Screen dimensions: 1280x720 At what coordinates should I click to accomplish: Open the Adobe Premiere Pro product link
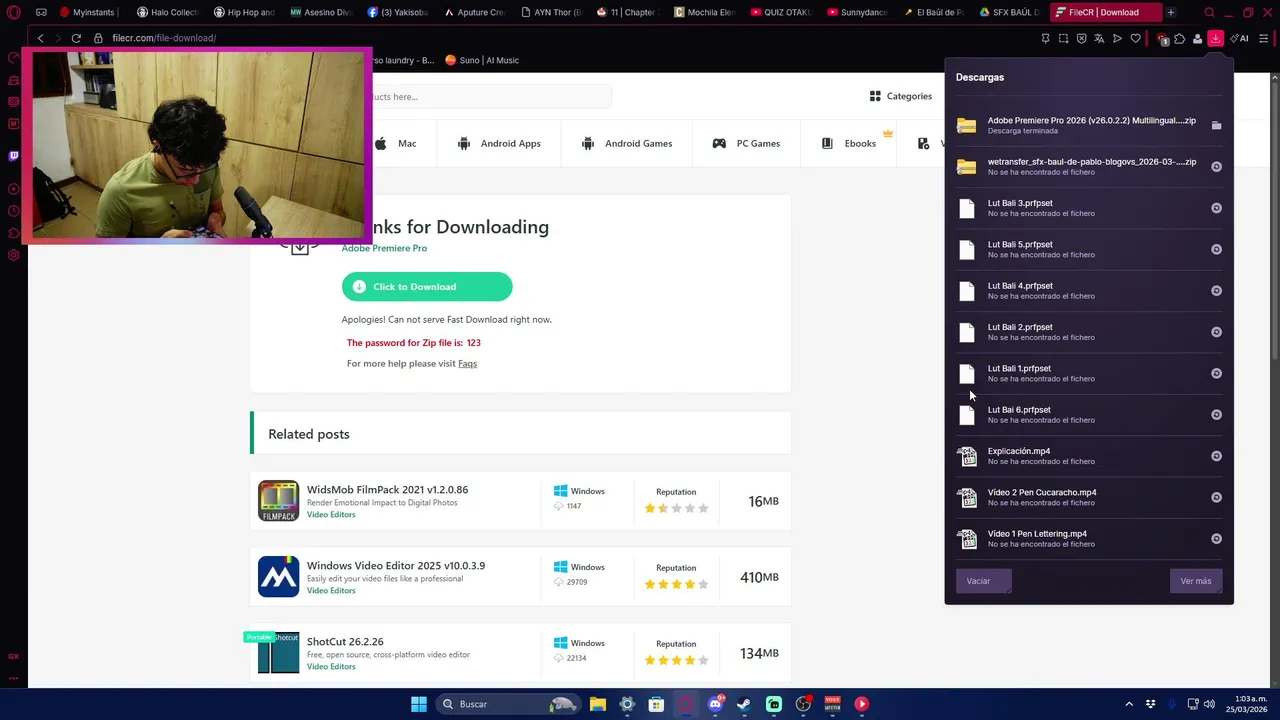point(384,248)
